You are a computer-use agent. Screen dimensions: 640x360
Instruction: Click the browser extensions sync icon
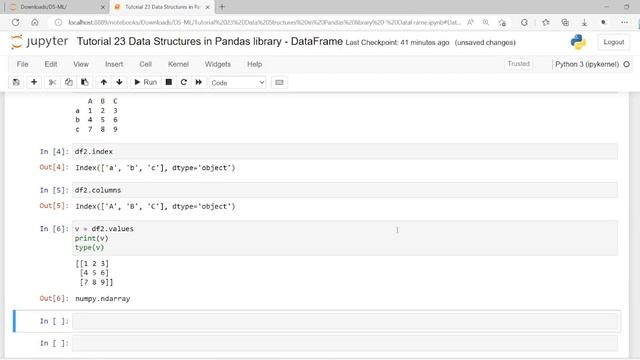[524, 22]
